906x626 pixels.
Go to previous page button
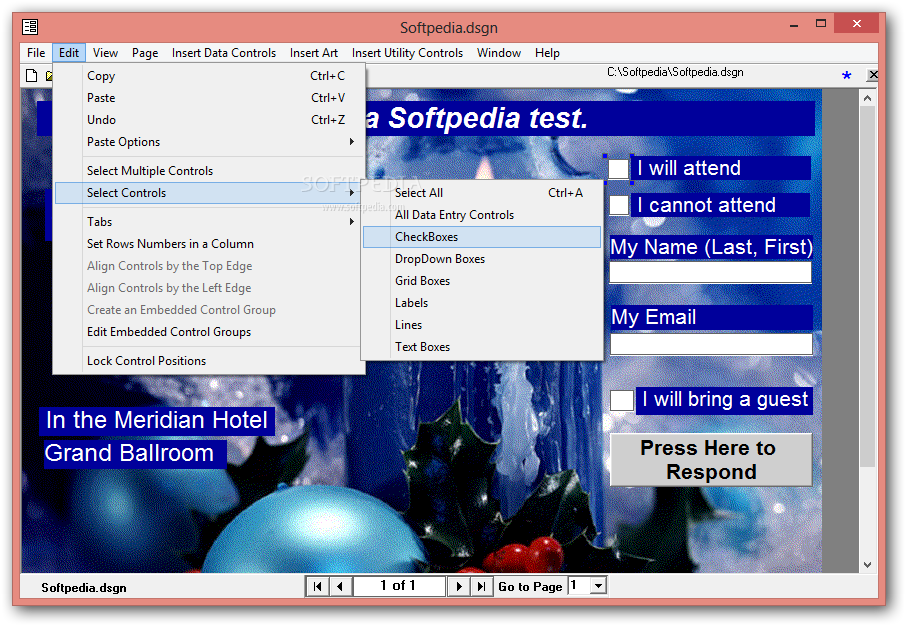point(340,586)
